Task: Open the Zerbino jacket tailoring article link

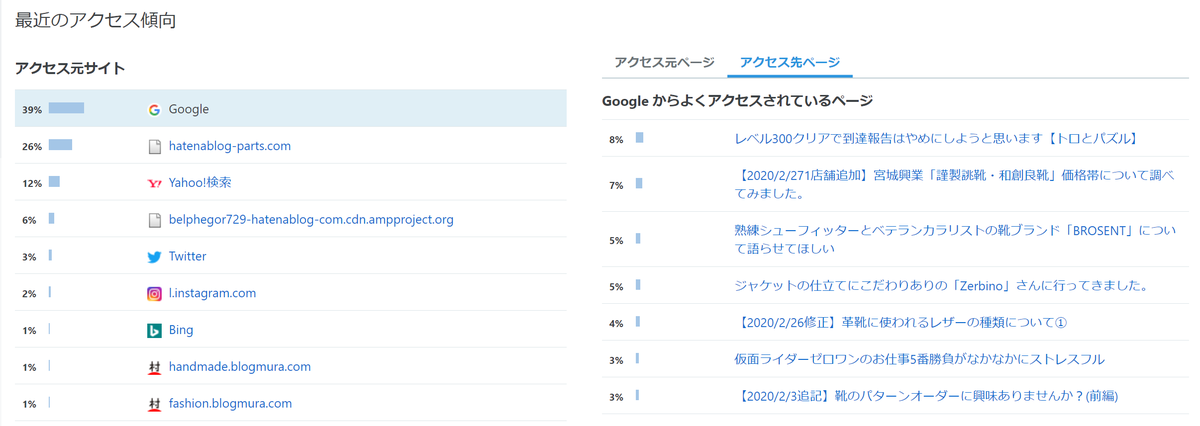Action: point(942,286)
